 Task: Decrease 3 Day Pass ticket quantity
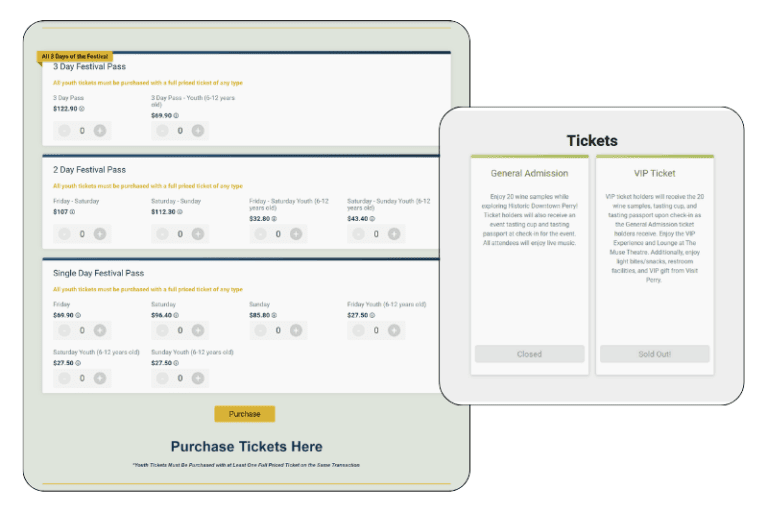point(65,130)
